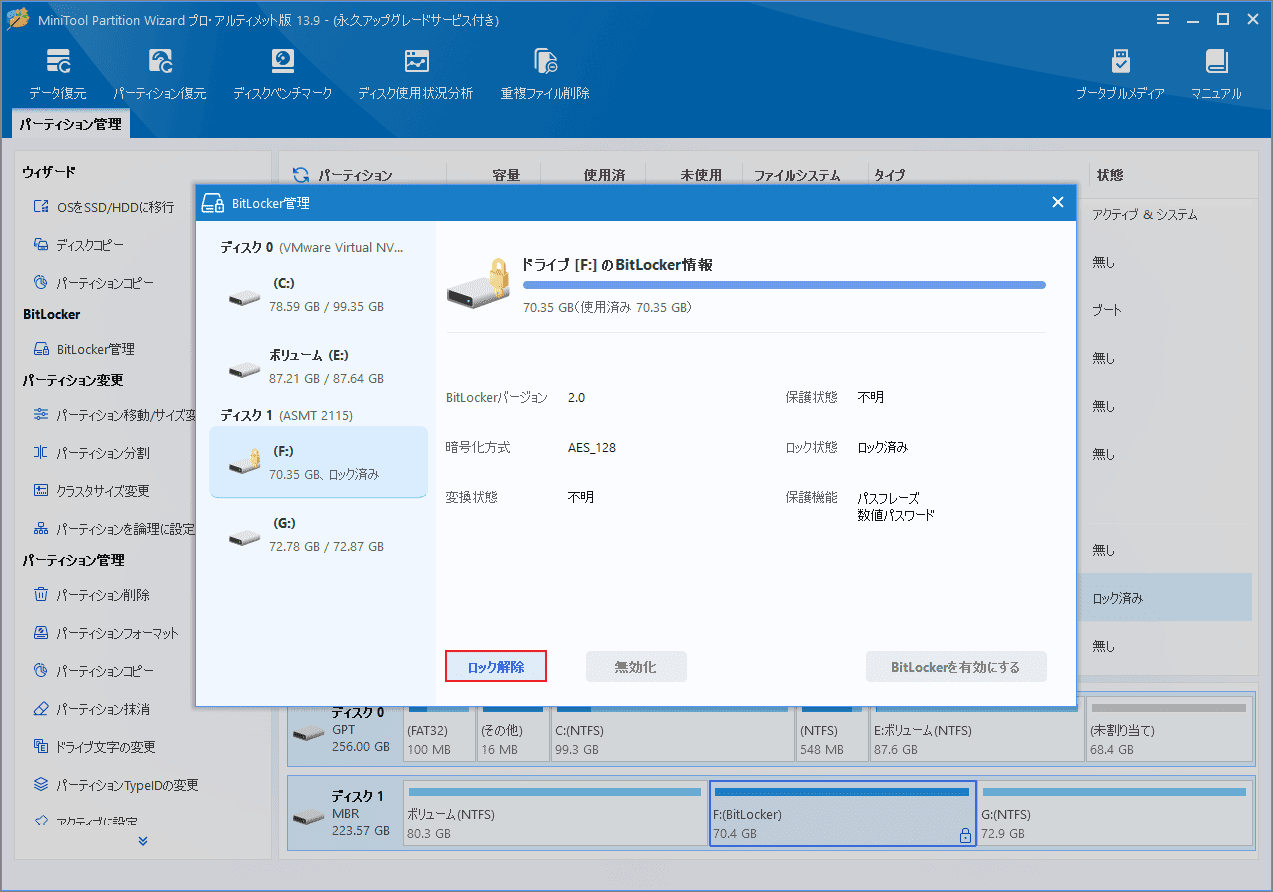Select the G:(NTFS) 72.9 GB partition block
Image resolution: width=1273 pixels, height=892 pixels.
[x=1114, y=814]
